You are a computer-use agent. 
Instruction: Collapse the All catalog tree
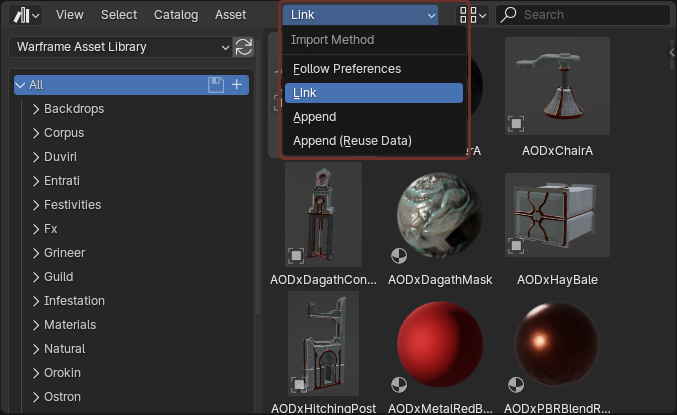pos(20,85)
